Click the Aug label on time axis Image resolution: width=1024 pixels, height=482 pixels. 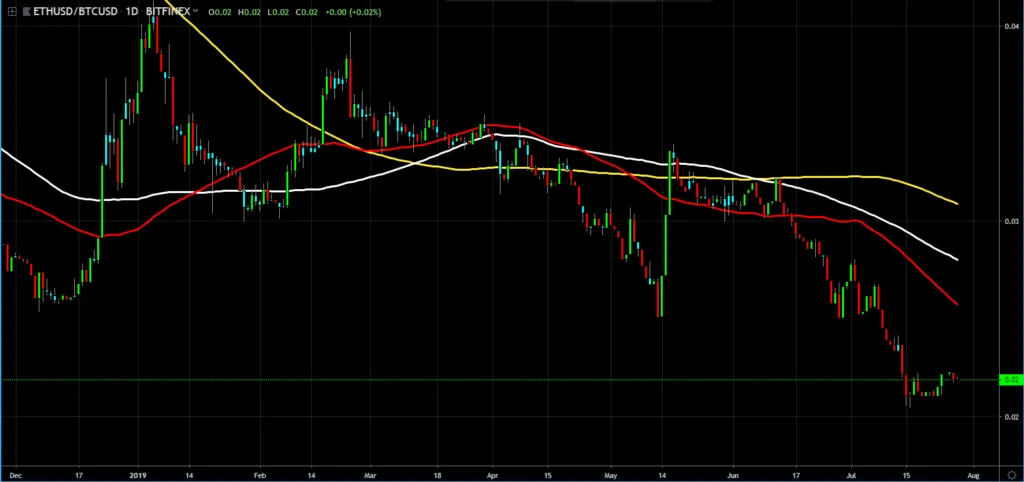pyautogui.click(x=973, y=475)
